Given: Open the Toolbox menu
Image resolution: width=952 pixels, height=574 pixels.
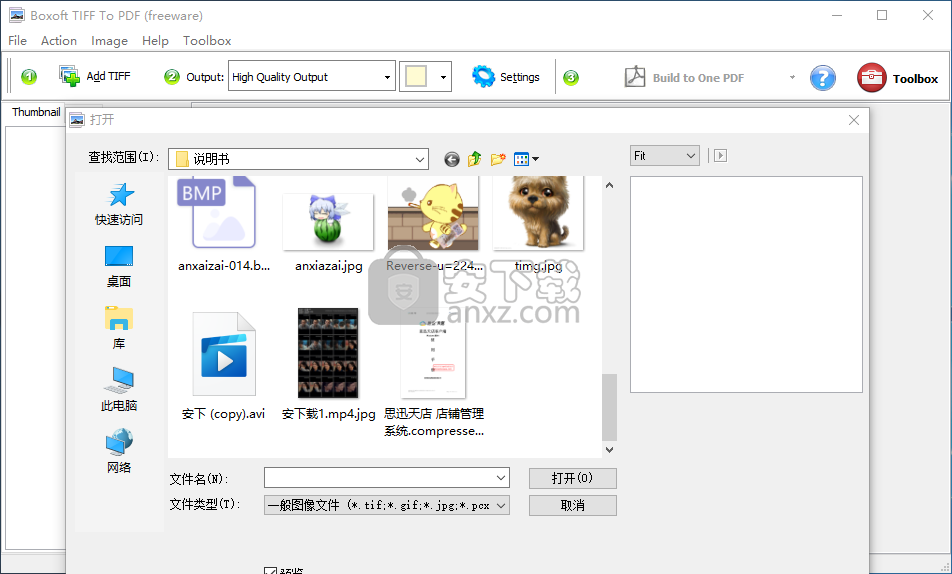Looking at the screenshot, I should coord(207,41).
